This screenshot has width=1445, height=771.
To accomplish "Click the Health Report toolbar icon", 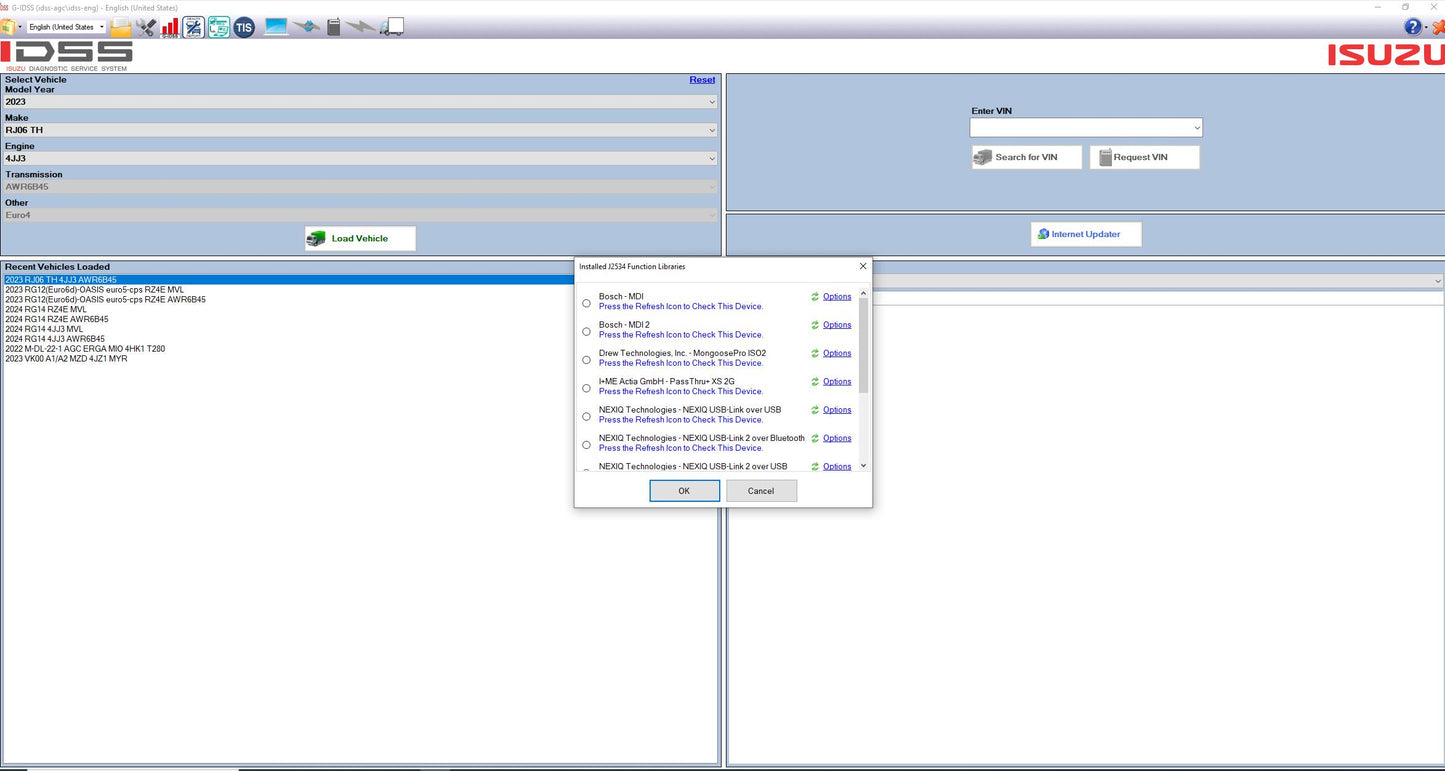I will [x=193, y=26].
